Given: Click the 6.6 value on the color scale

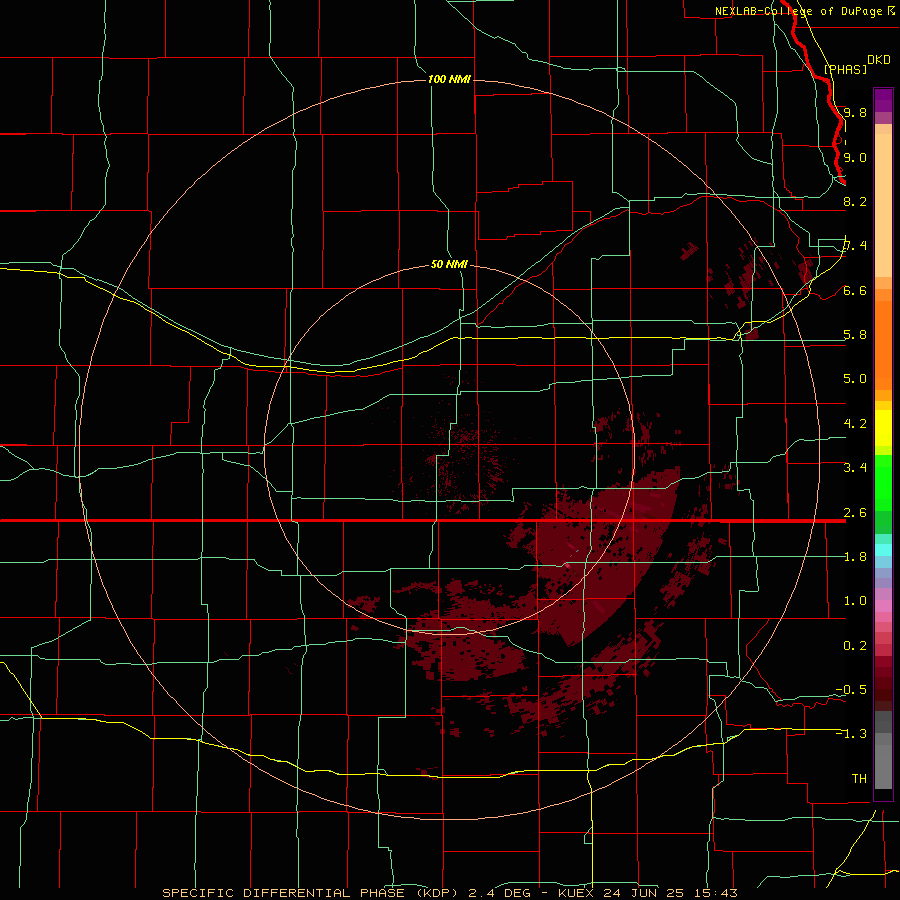Looking at the screenshot, I should pyautogui.click(x=855, y=290).
